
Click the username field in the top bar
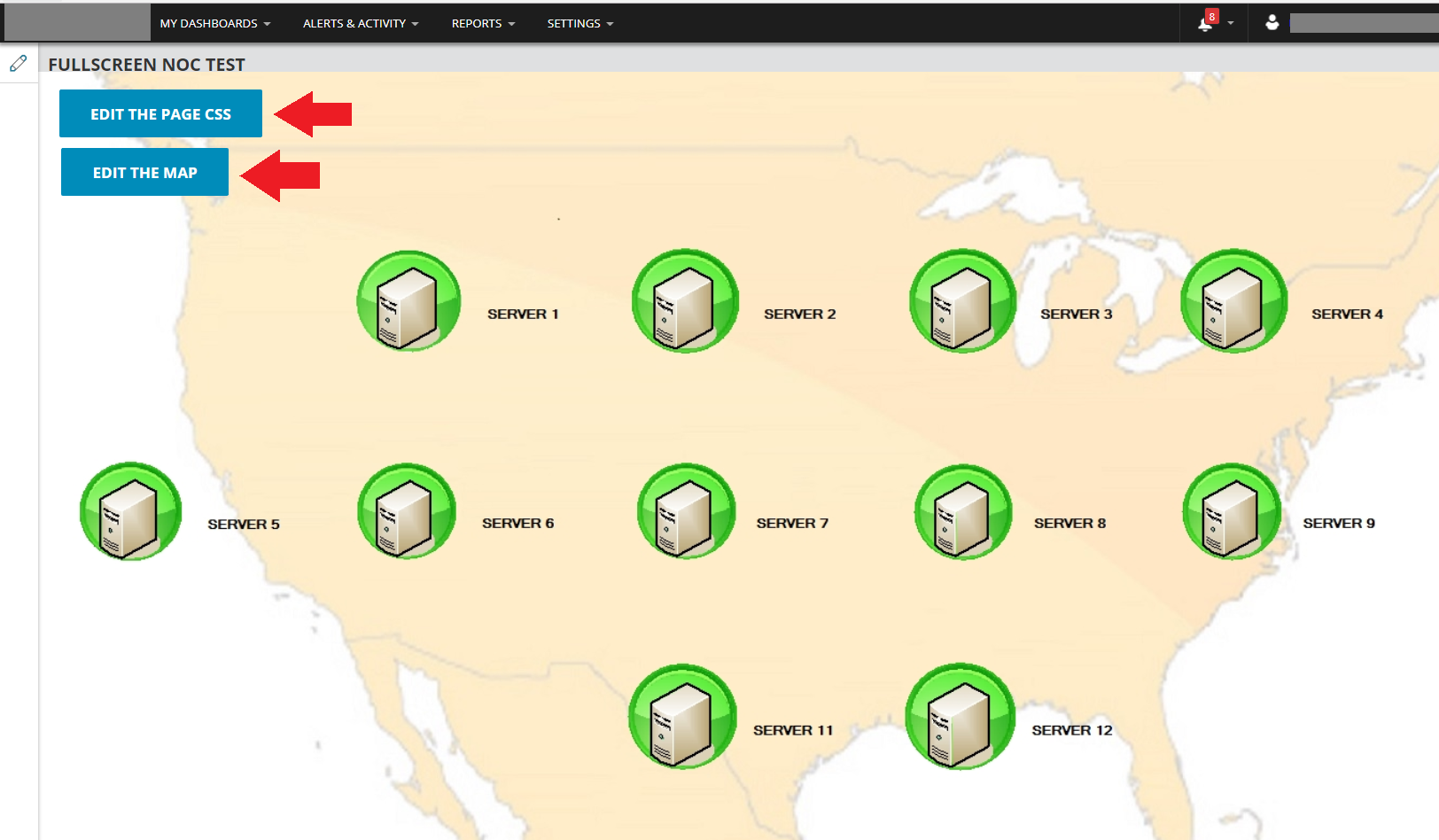pos(1365,24)
